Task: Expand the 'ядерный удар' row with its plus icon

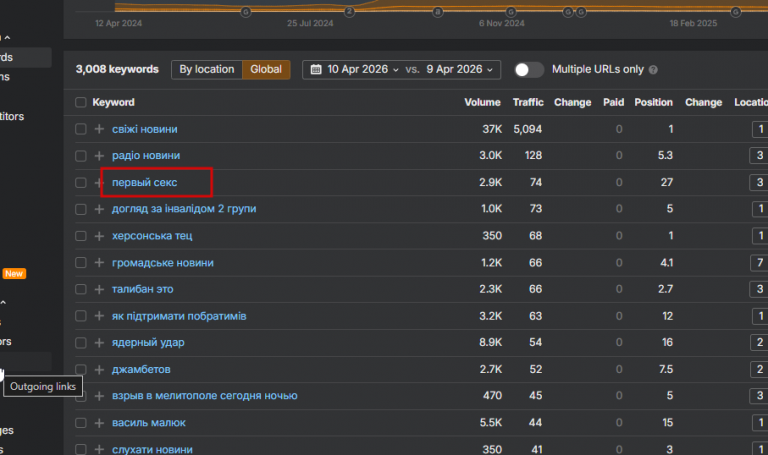Action: tap(99, 343)
